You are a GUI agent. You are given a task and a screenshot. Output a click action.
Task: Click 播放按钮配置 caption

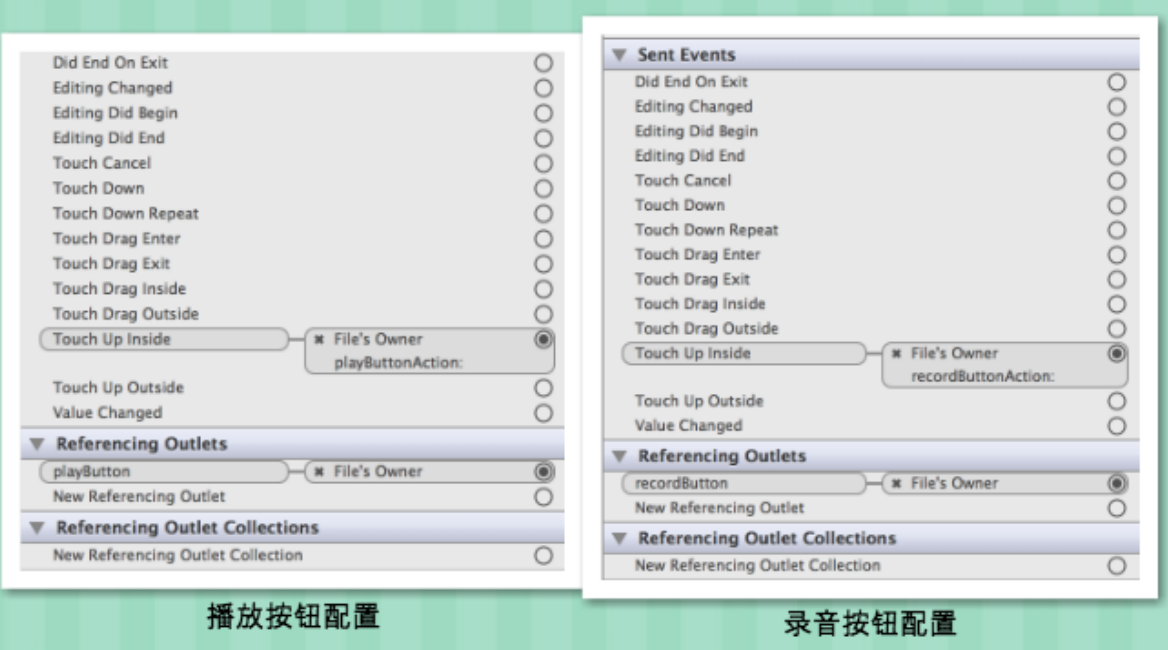[293, 616]
